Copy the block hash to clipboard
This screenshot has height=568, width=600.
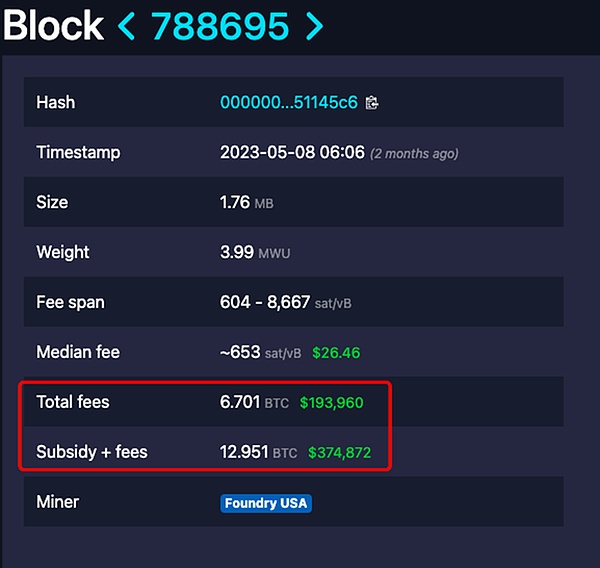(372, 102)
